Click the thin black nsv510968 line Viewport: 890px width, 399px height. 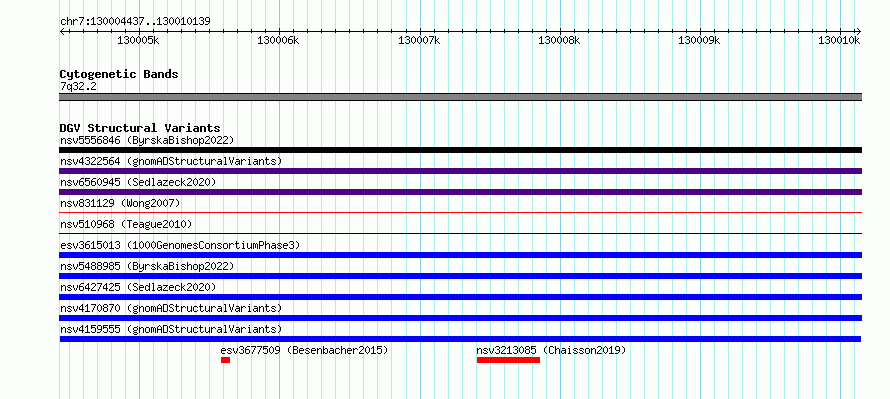[460, 233]
